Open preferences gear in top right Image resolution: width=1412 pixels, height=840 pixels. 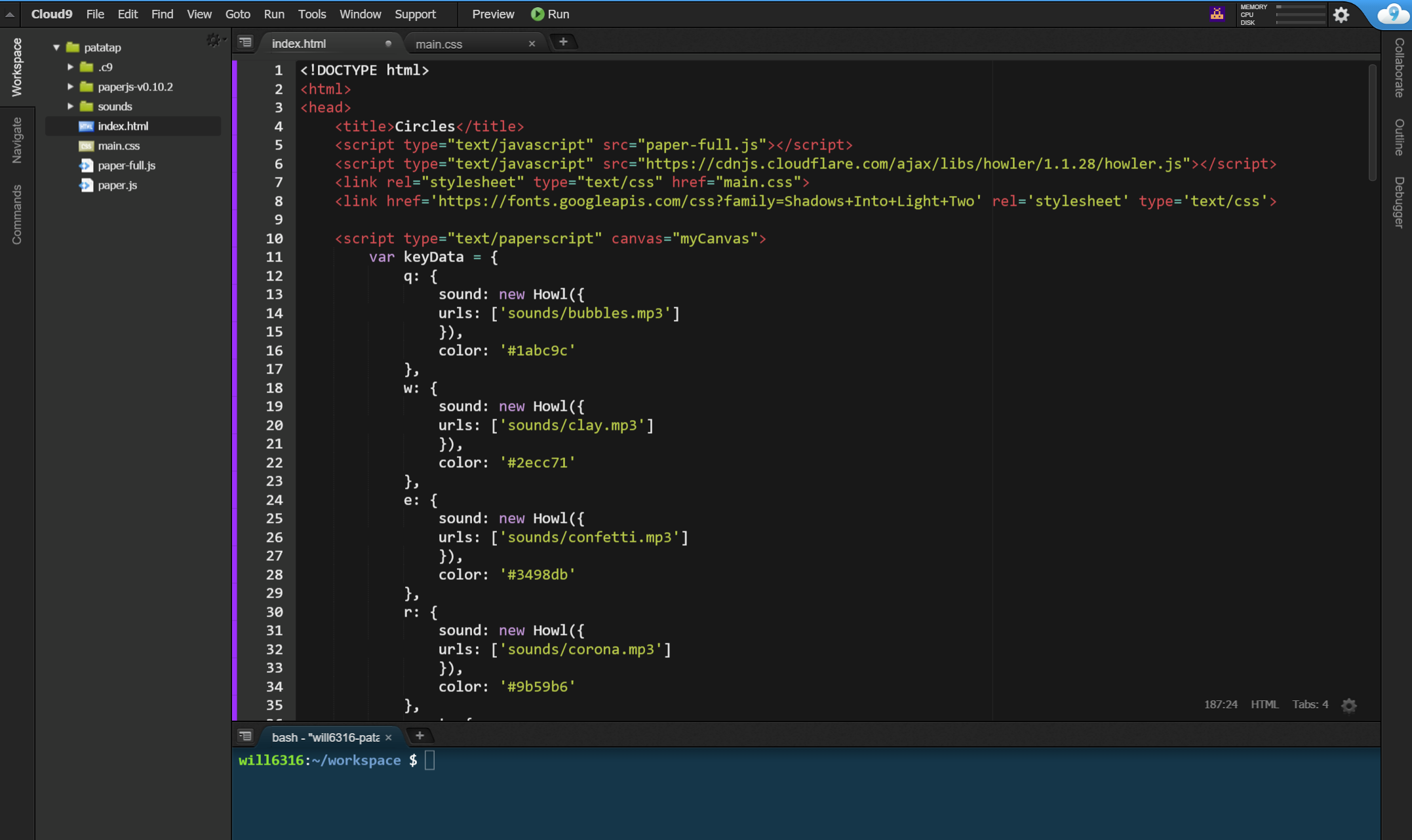(1341, 14)
